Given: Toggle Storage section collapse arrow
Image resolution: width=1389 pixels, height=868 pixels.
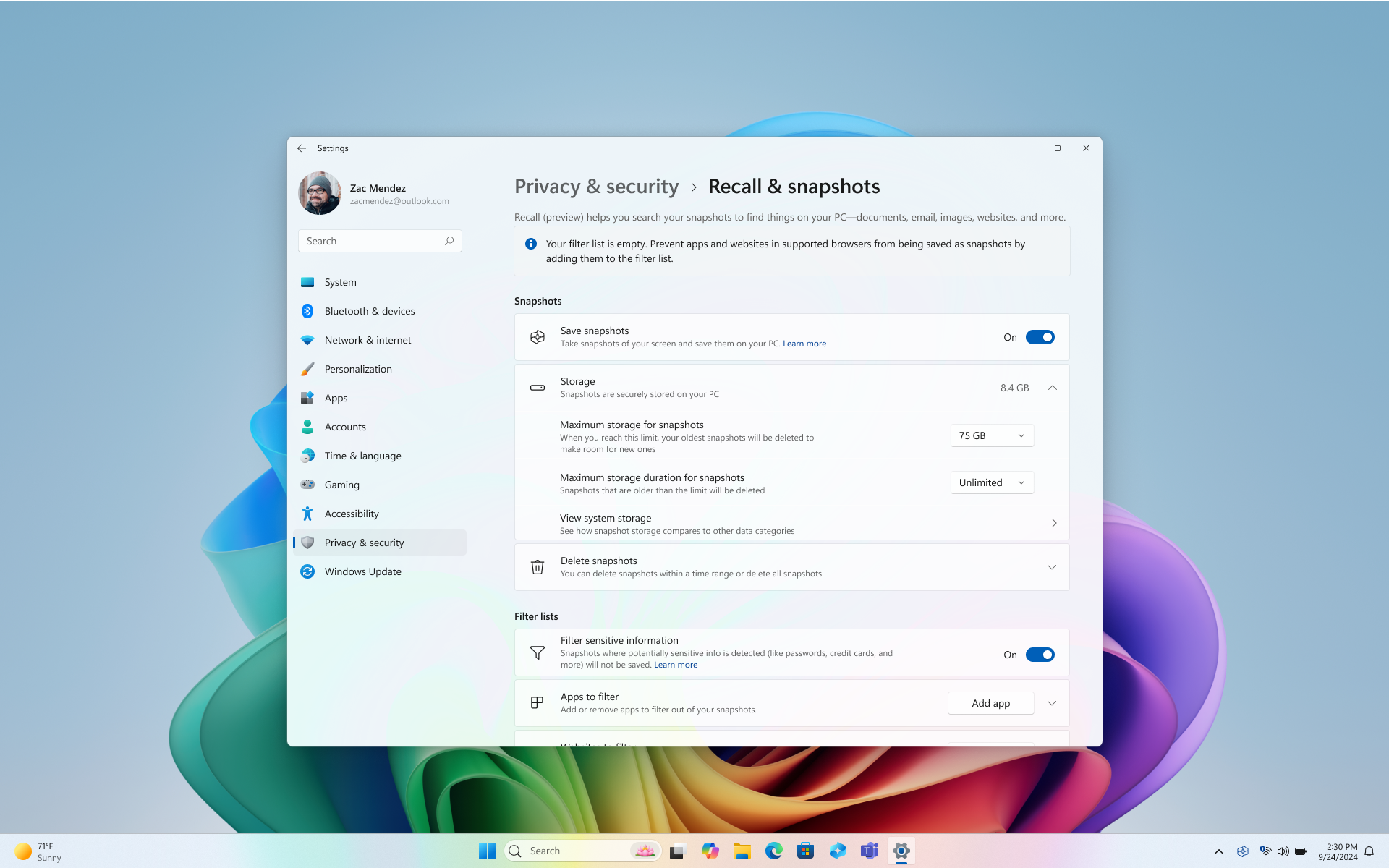Looking at the screenshot, I should 1052,387.
